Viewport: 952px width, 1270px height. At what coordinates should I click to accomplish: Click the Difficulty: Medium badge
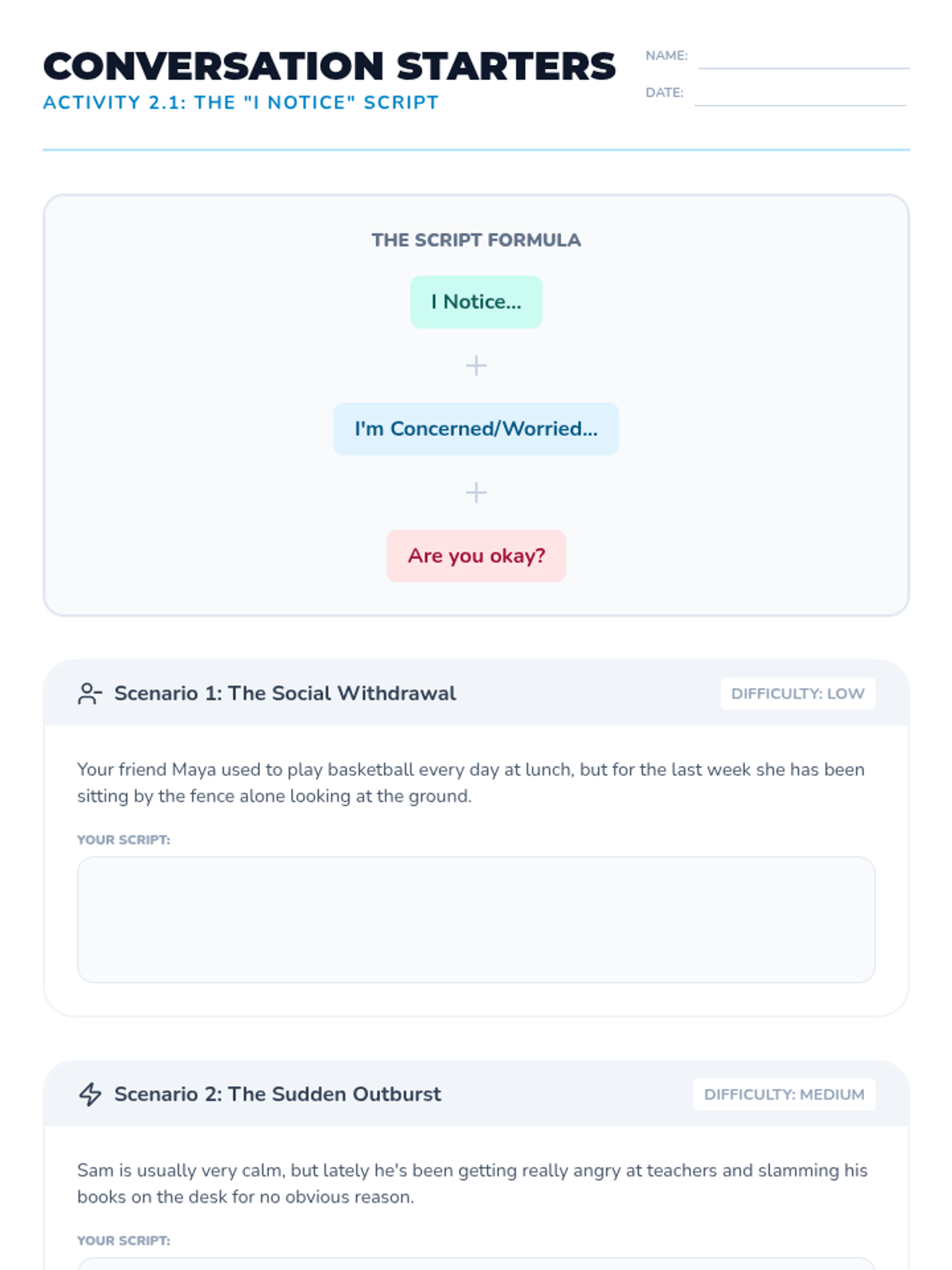[x=784, y=1095]
